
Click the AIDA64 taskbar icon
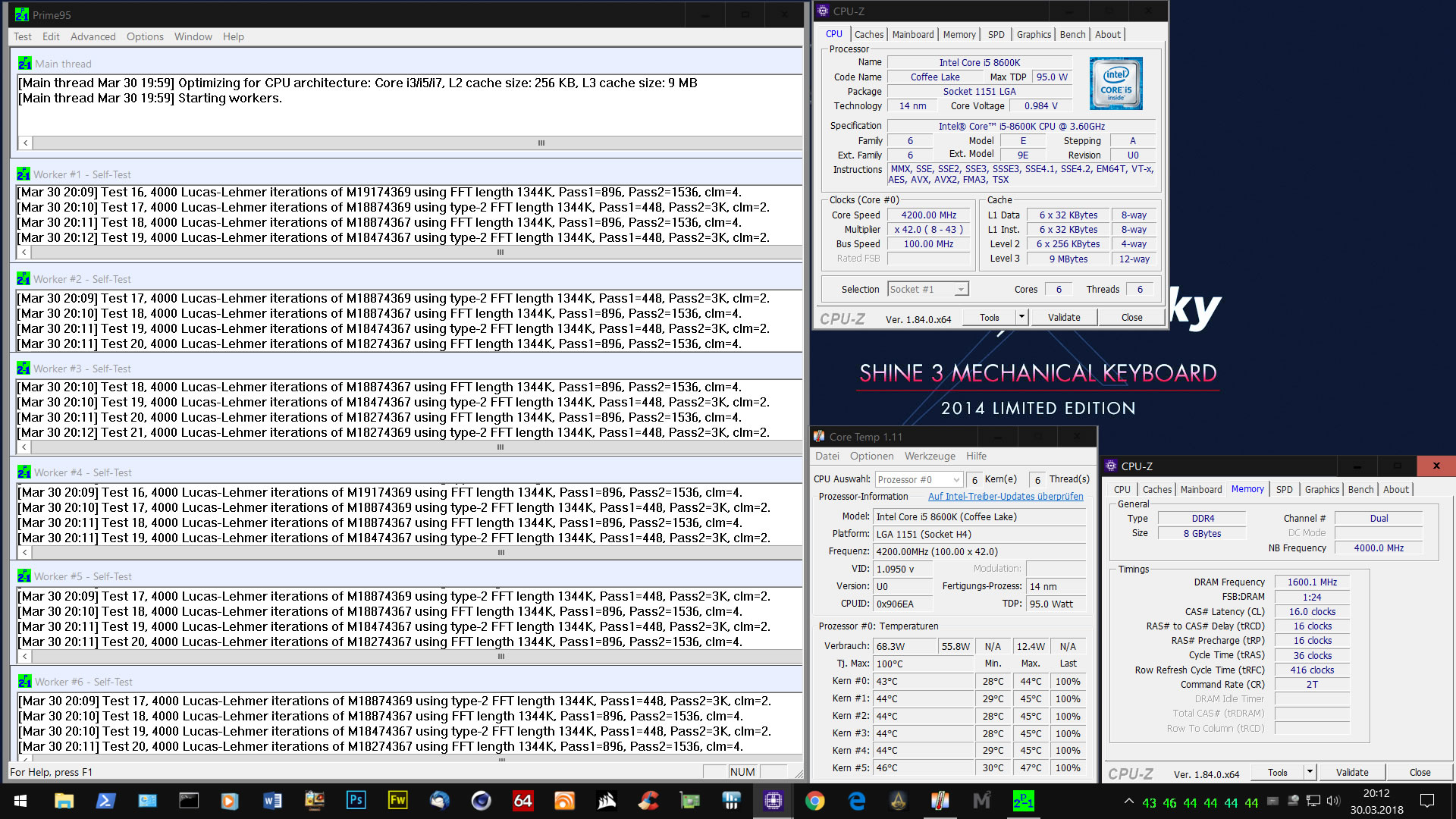[522, 801]
